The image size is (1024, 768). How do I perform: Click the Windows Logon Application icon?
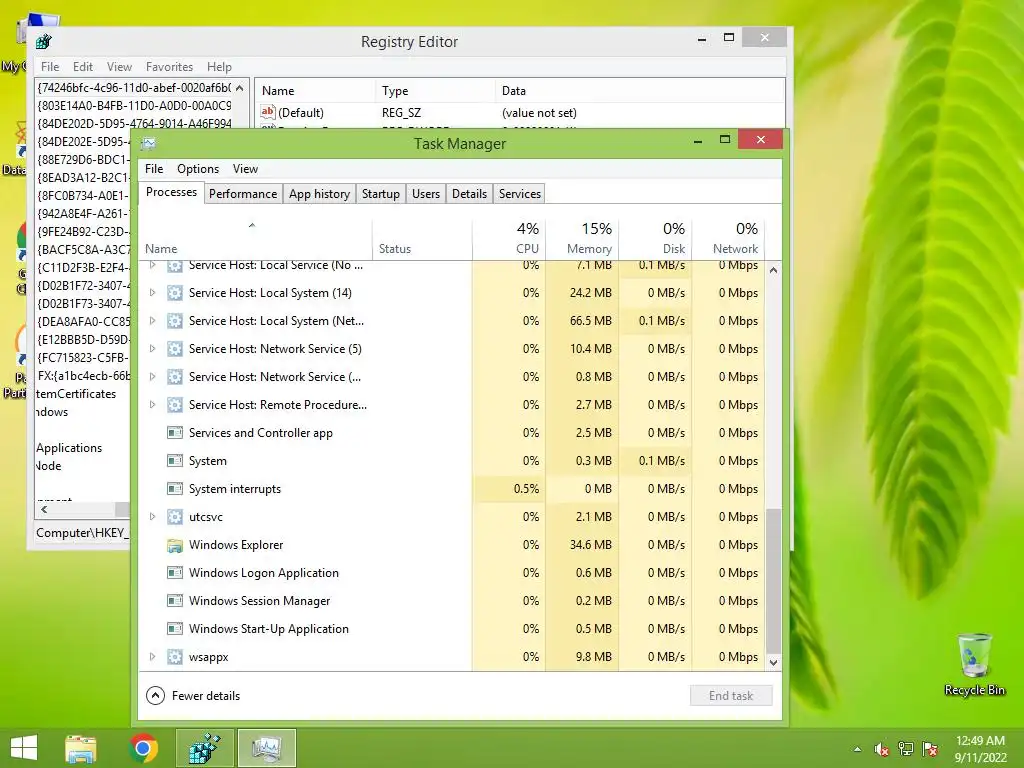click(174, 573)
